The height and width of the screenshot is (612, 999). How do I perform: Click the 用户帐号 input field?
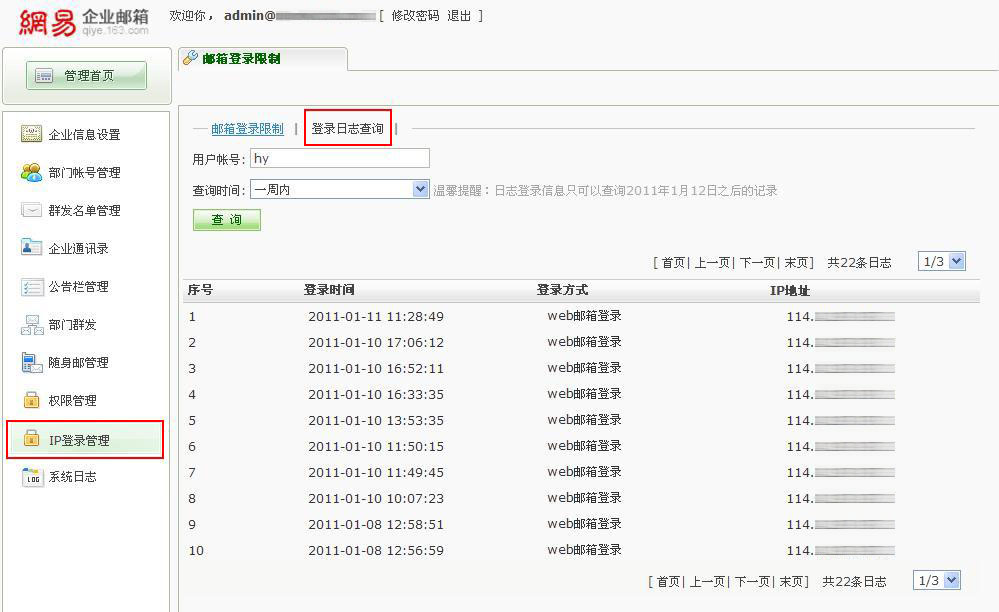tap(339, 158)
